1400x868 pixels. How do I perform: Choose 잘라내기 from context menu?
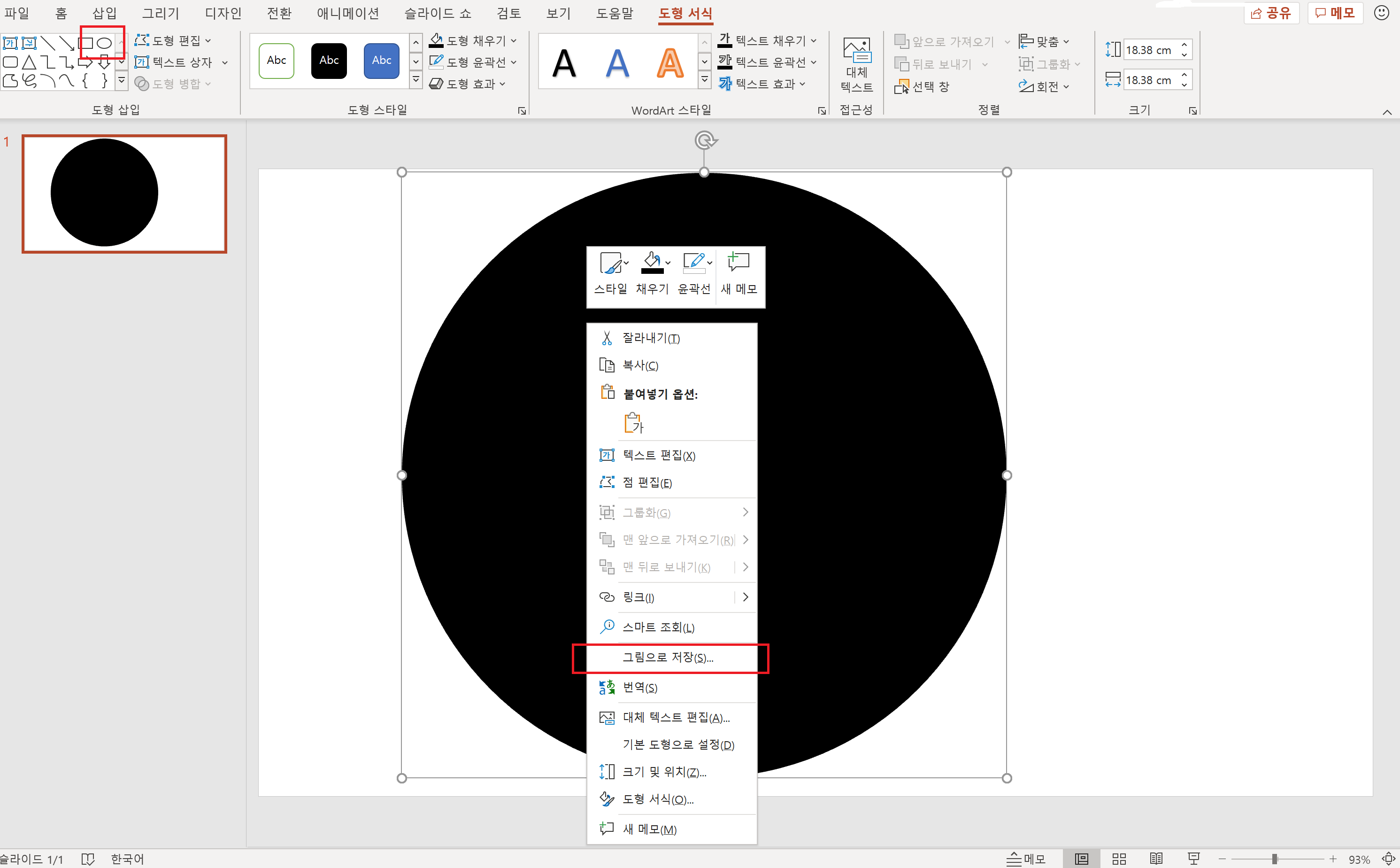point(671,338)
